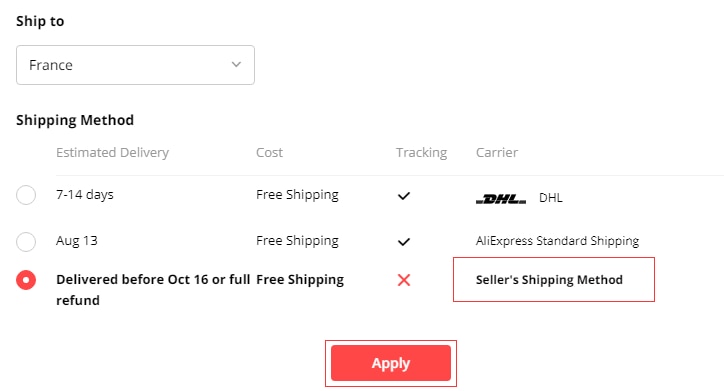
Task: Click the Apply button
Action: [391, 363]
